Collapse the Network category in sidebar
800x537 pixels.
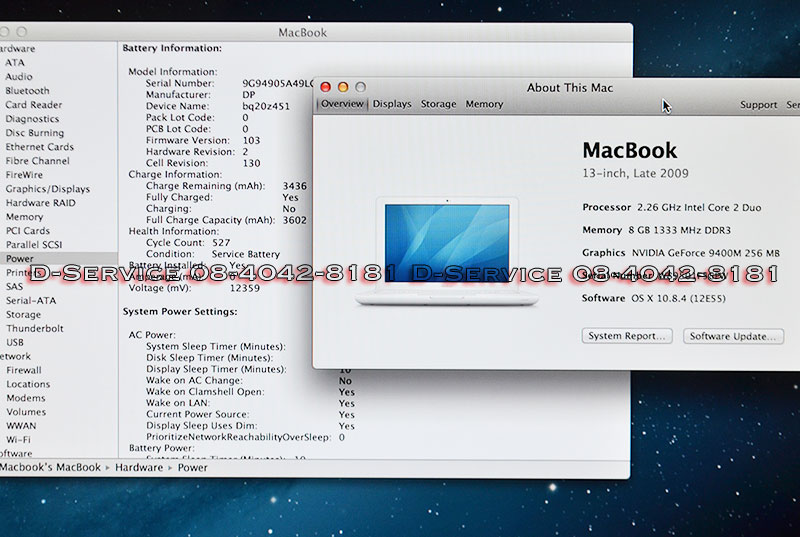[x=15, y=356]
